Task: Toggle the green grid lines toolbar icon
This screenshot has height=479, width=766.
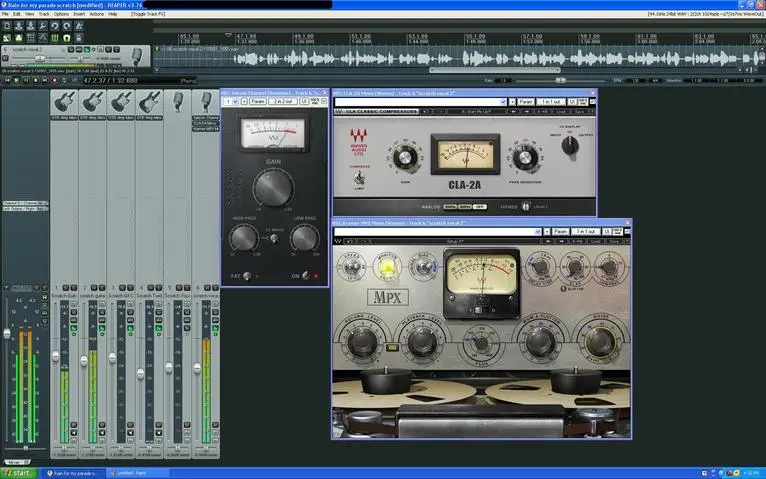Action: 55,38
